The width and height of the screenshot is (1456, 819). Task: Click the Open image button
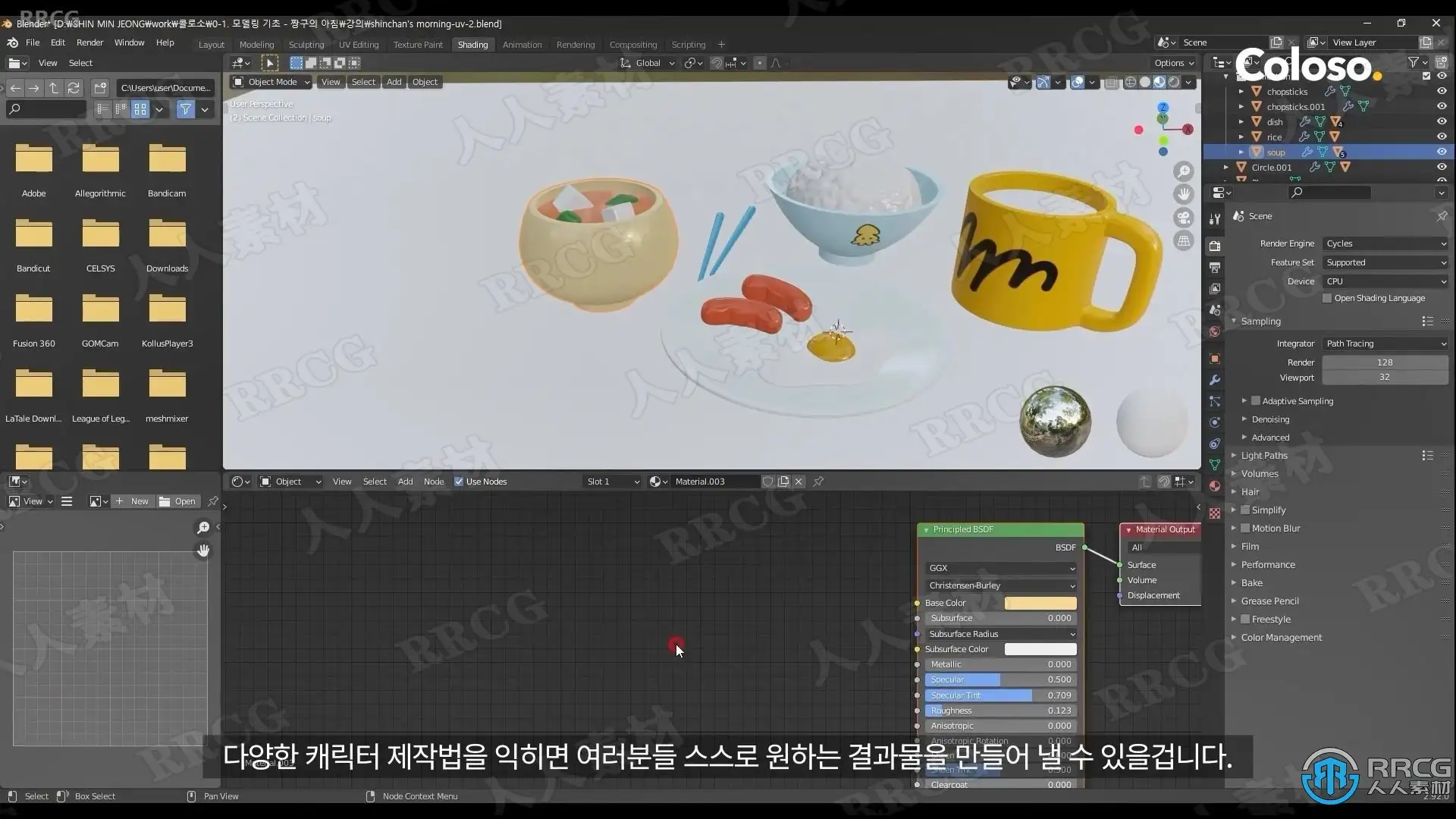click(x=178, y=501)
